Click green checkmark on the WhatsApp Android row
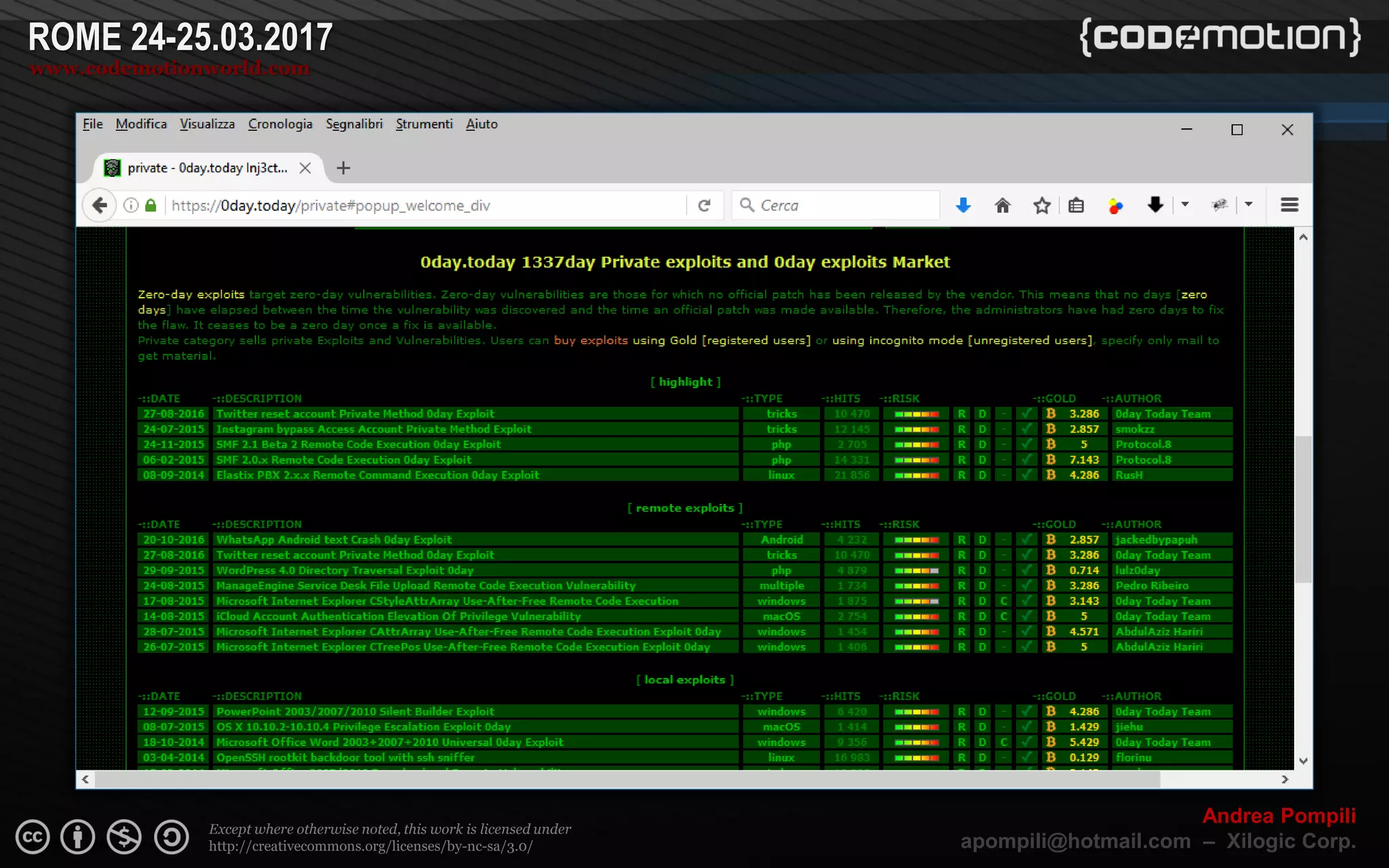Screen dimensions: 1389x868 tap(1028, 540)
